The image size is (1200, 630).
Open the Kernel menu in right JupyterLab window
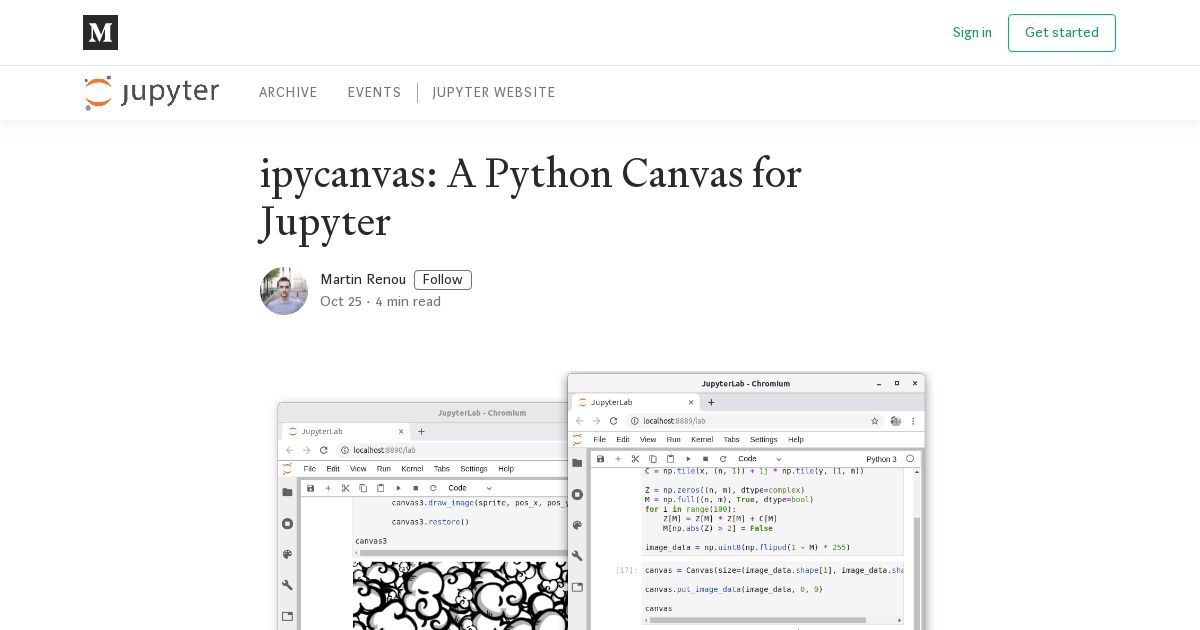[702, 439]
